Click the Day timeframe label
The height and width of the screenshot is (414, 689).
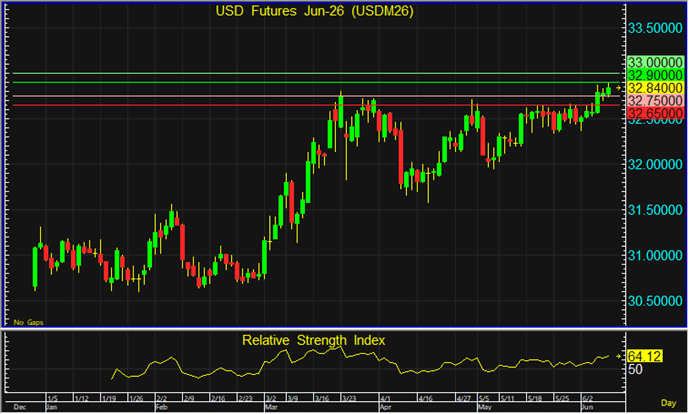(668, 403)
